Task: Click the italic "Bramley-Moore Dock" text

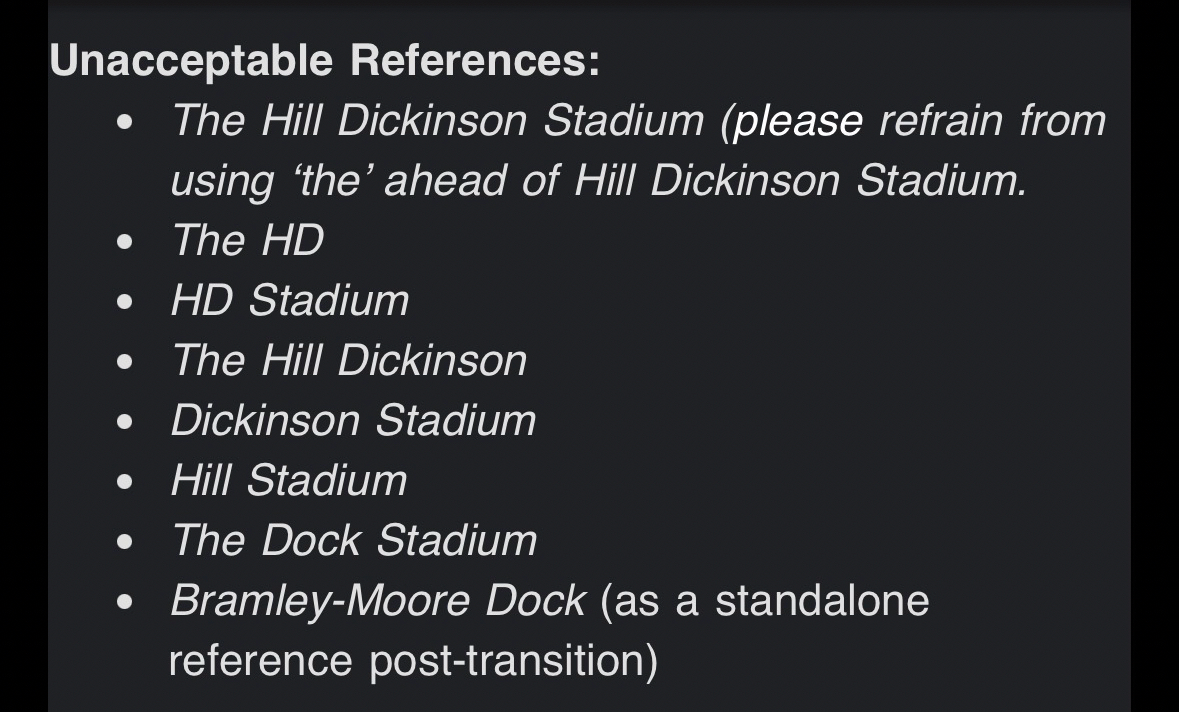Action: pos(377,601)
